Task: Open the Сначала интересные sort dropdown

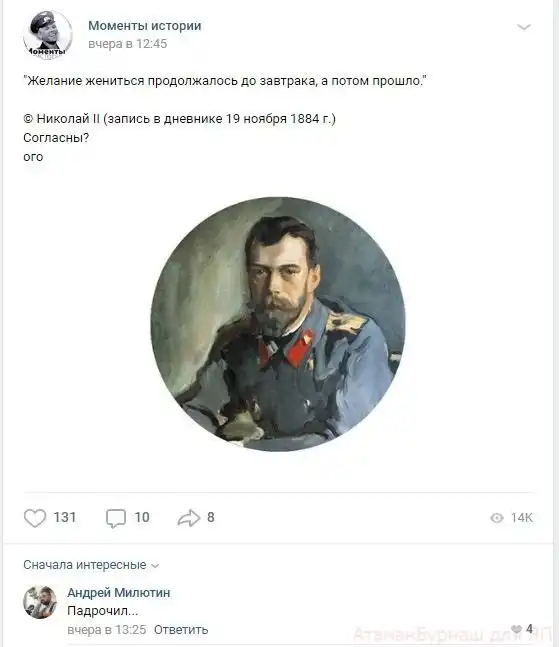Action: point(91,564)
